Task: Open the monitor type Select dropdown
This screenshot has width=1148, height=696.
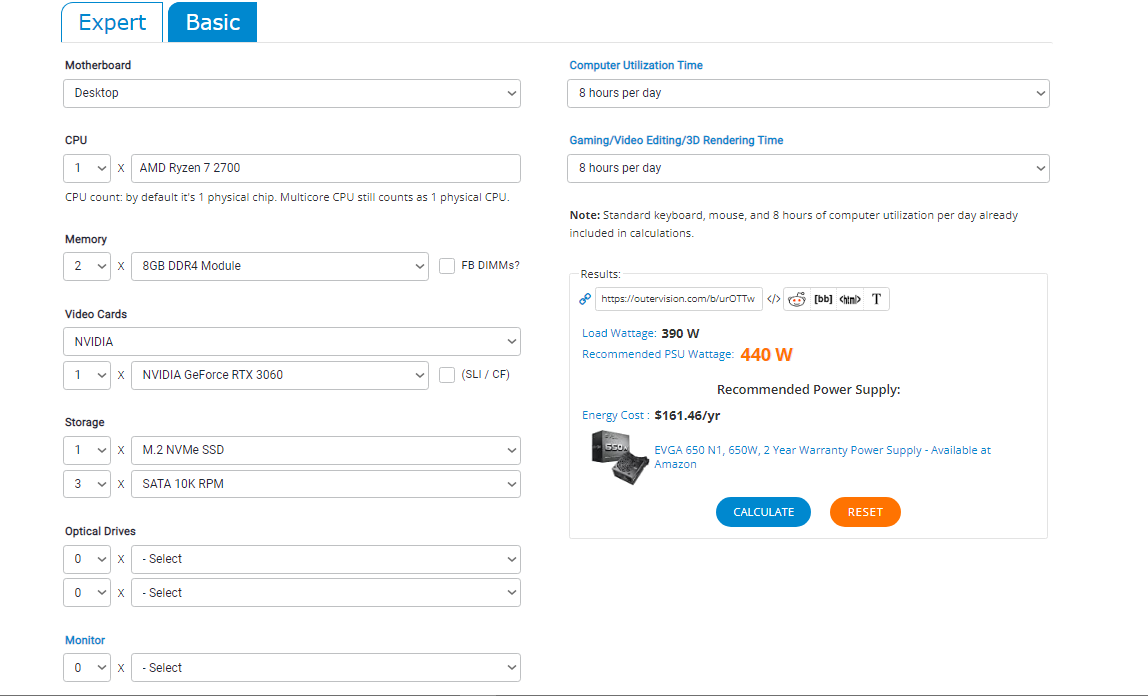Action: click(326, 667)
